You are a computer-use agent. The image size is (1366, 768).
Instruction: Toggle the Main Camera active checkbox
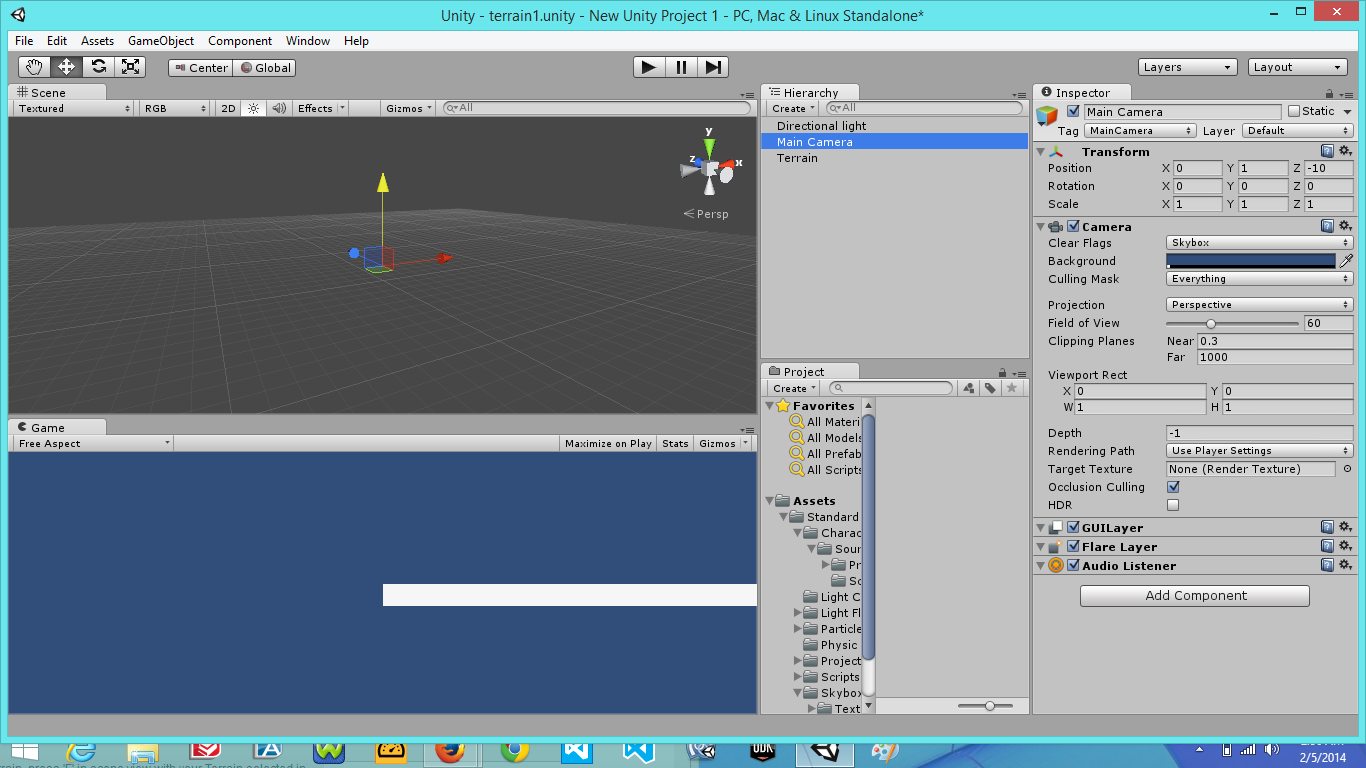pyautogui.click(x=1073, y=111)
